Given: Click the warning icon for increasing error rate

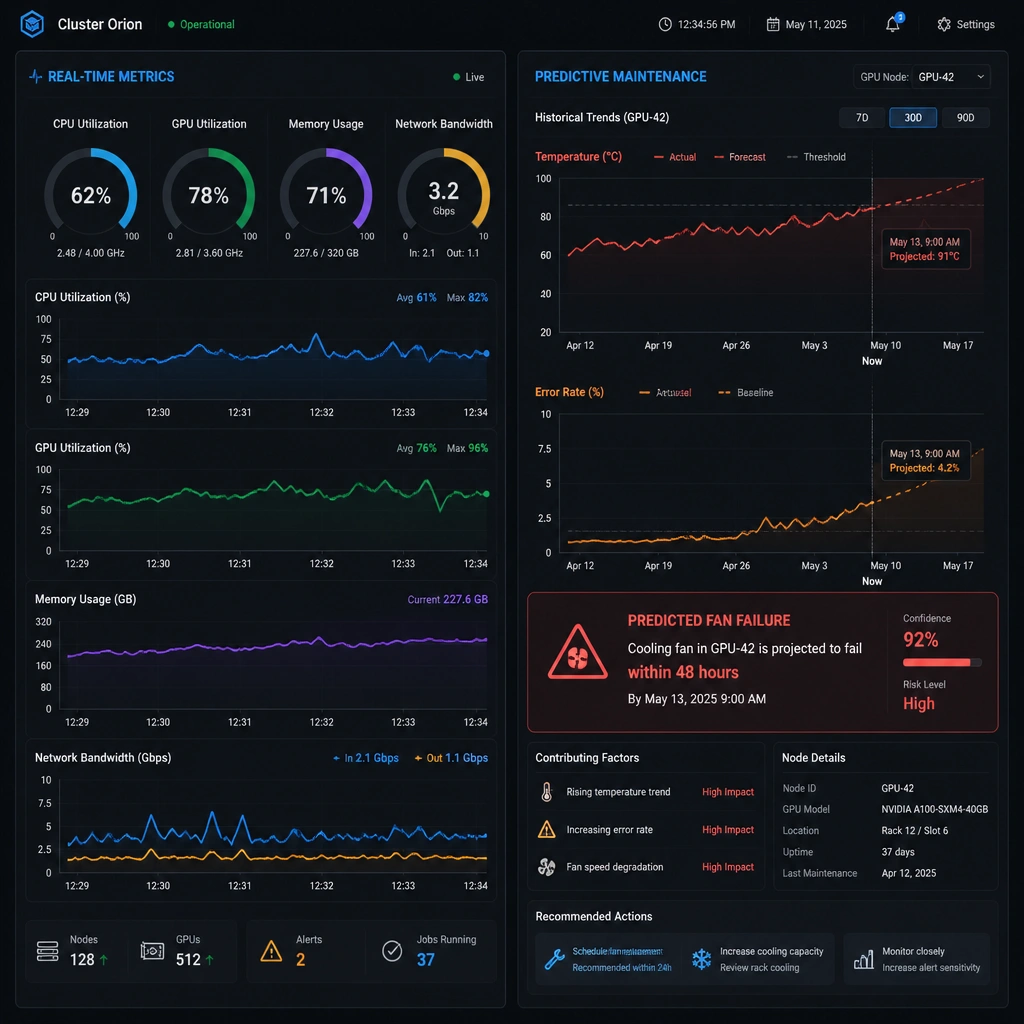Looking at the screenshot, I should pos(547,829).
